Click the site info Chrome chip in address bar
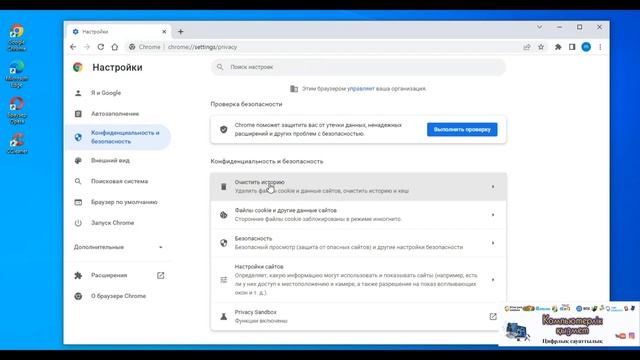The height and width of the screenshot is (360, 640). coord(145,47)
